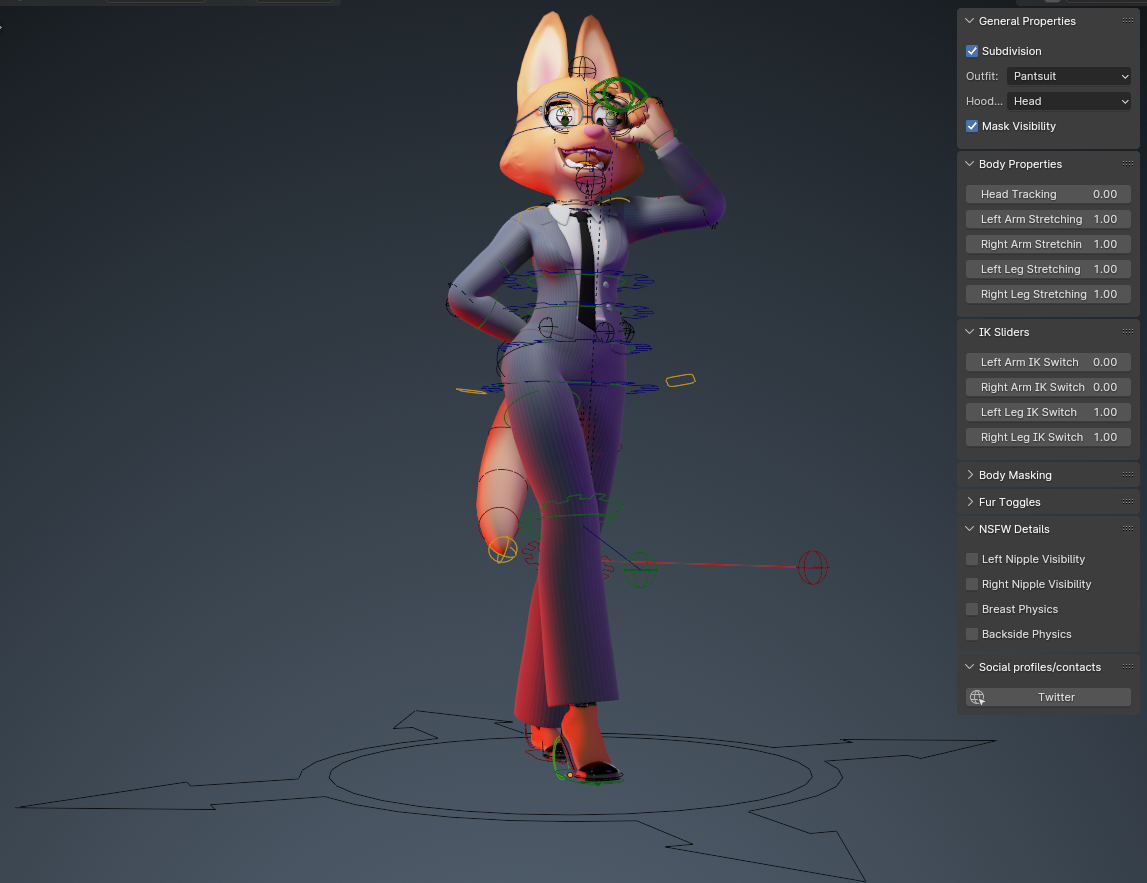
Task: Toggle the Subdivision checkbox
Action: [x=971, y=51]
